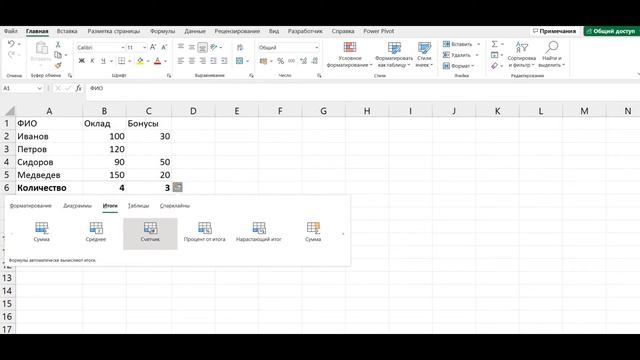Click the Format Painter brush icon
The height and width of the screenshot is (360, 640).
(58, 65)
